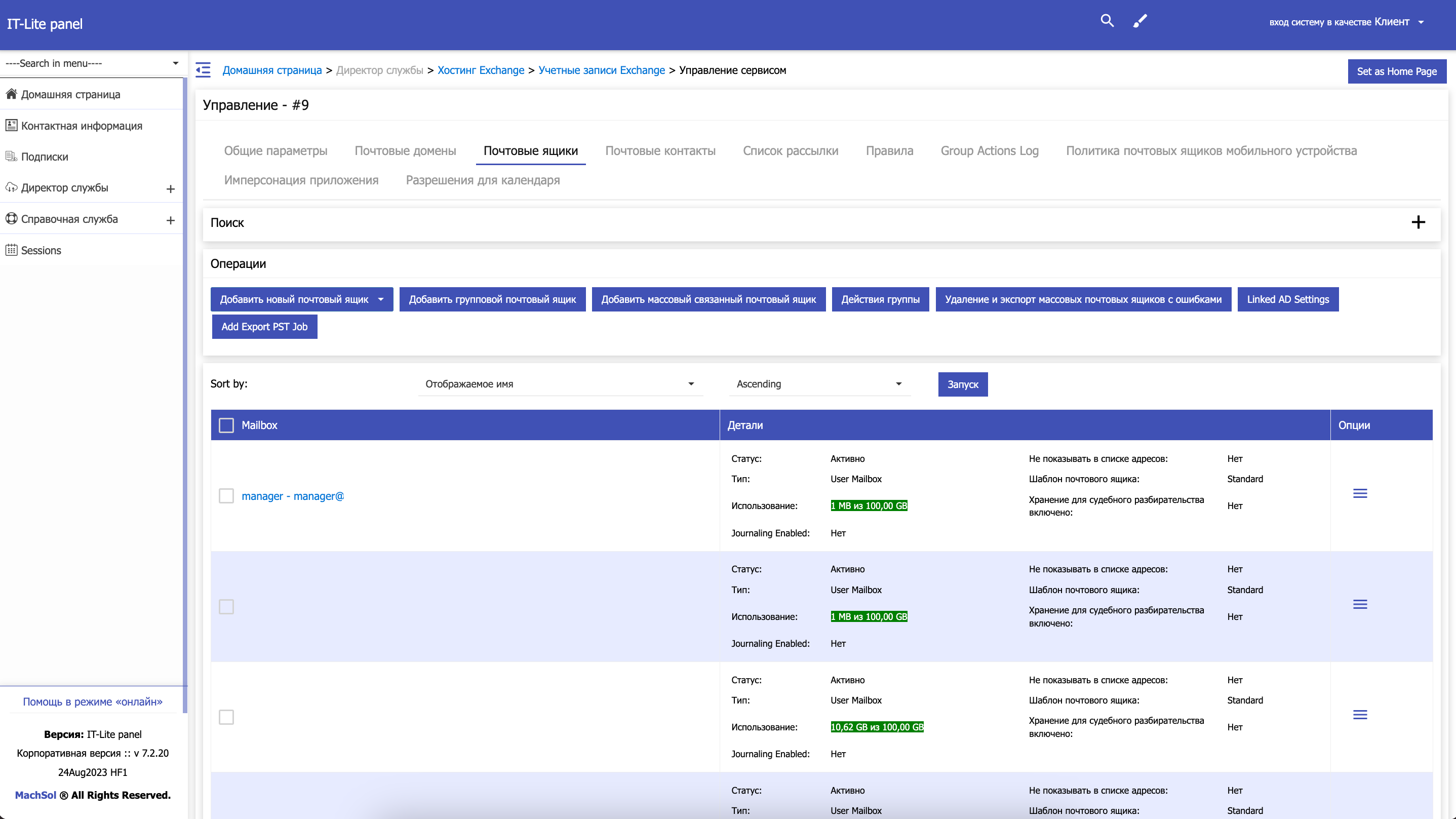Image resolution: width=1456 pixels, height=819 pixels.
Task: Click the Директор службы cloud icon
Action: [x=11, y=187]
